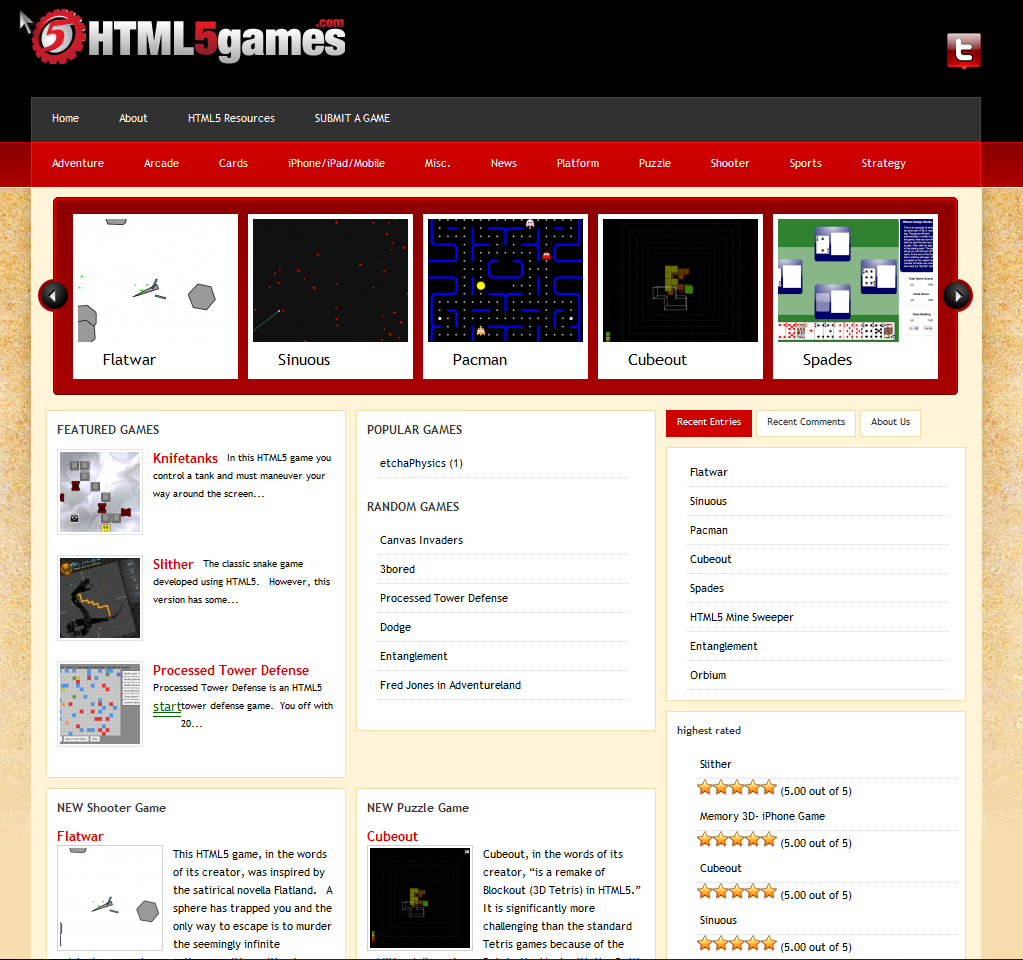The width and height of the screenshot is (1023, 960).
Task: Open Sinuous in Recent Entries list
Action: click(x=708, y=501)
